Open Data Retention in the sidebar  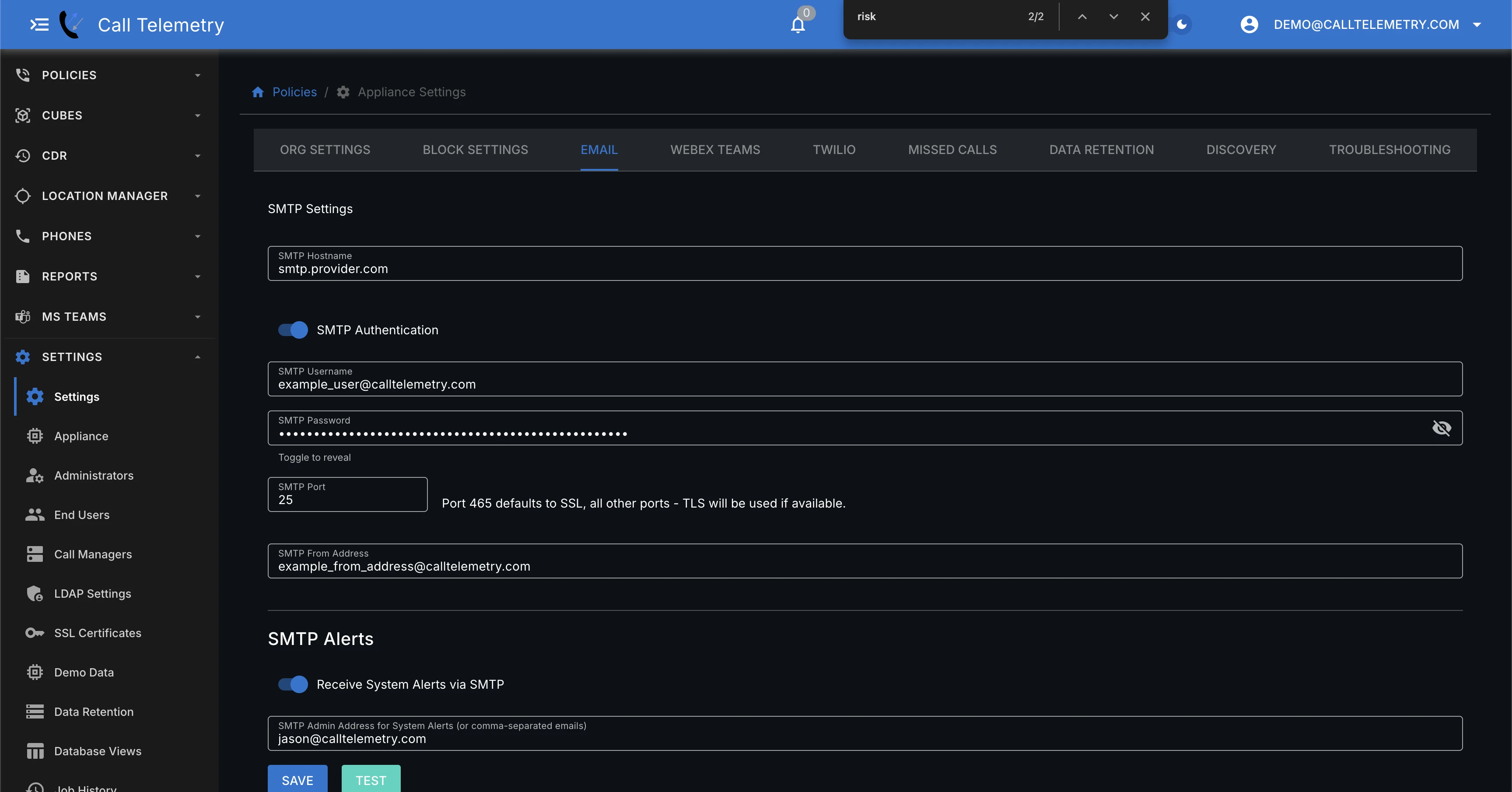click(115, 711)
